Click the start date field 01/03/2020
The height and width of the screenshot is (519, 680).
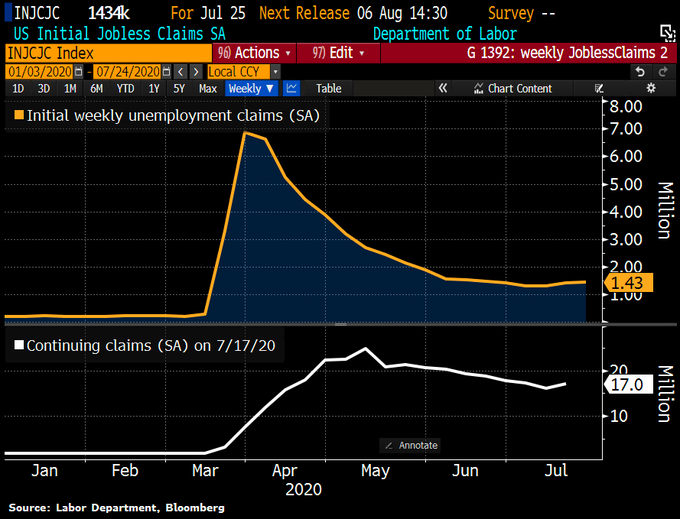coord(40,71)
